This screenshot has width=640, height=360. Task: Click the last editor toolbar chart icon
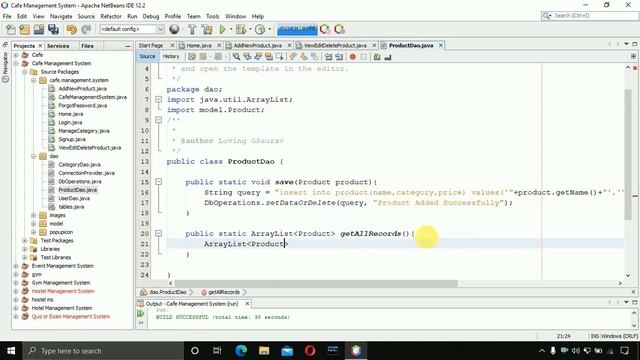tap(388, 57)
